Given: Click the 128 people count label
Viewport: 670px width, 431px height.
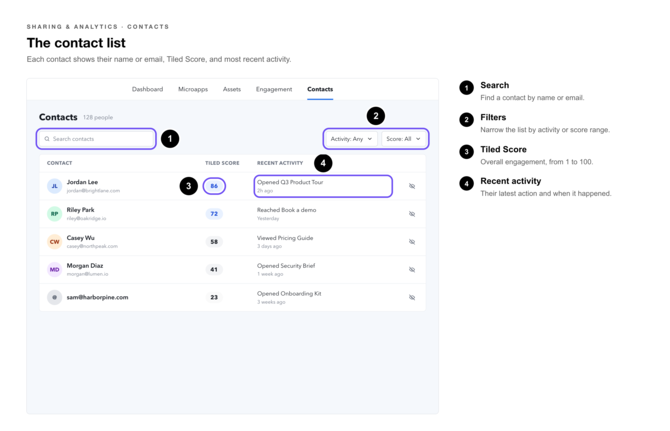Looking at the screenshot, I should tap(98, 117).
